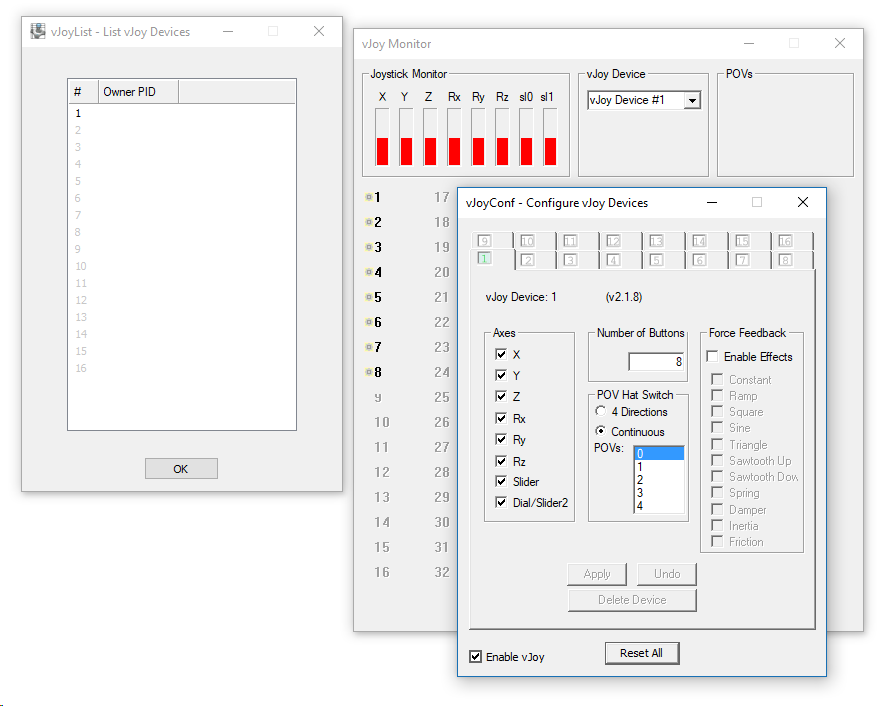The image size is (890, 706).
Task: Apply the device configuration changes
Action: point(597,574)
